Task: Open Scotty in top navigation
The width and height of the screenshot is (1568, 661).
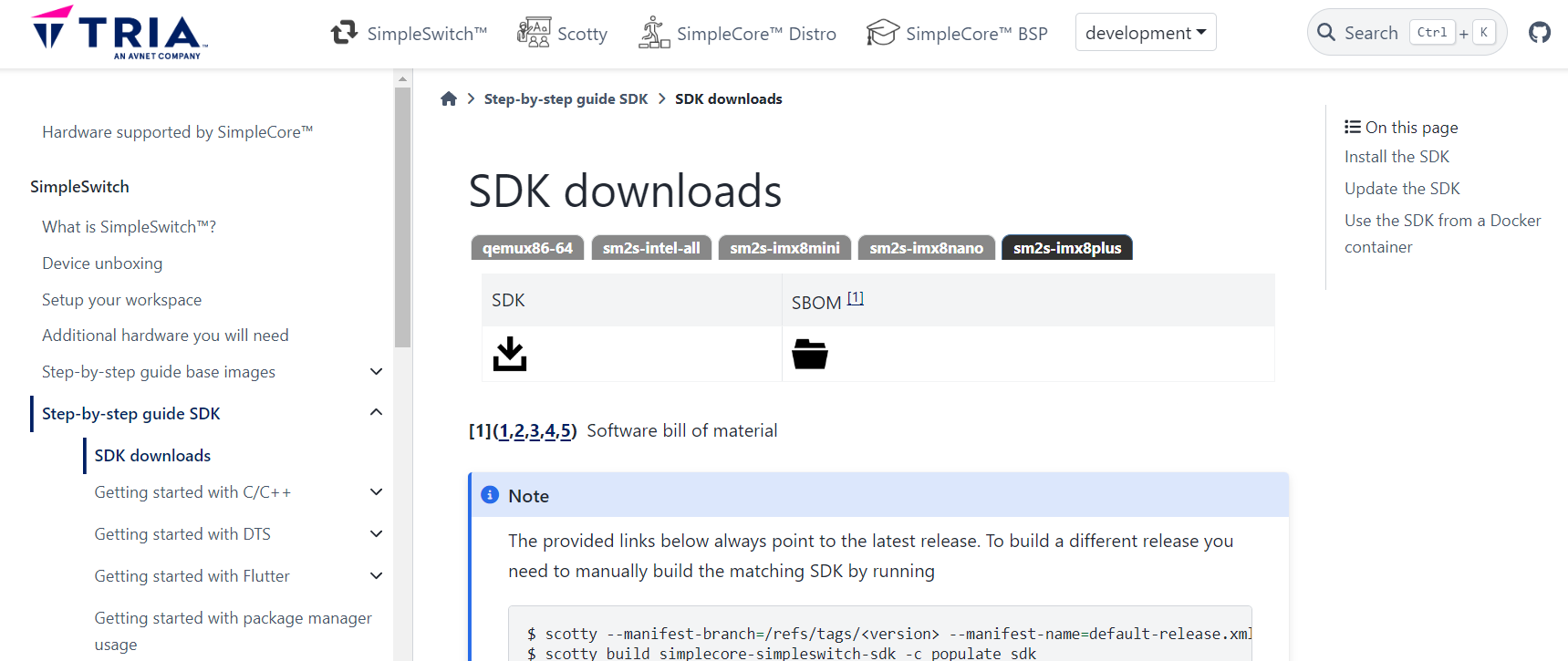Action: (x=582, y=34)
